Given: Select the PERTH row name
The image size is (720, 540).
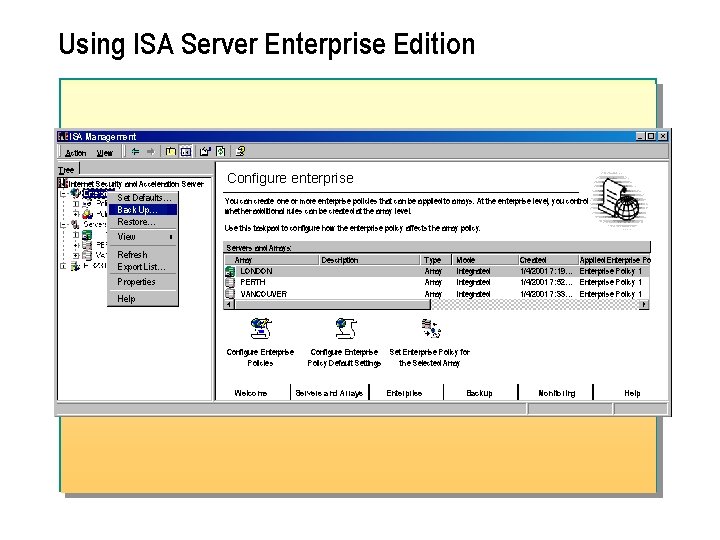Looking at the screenshot, I should 253,282.
